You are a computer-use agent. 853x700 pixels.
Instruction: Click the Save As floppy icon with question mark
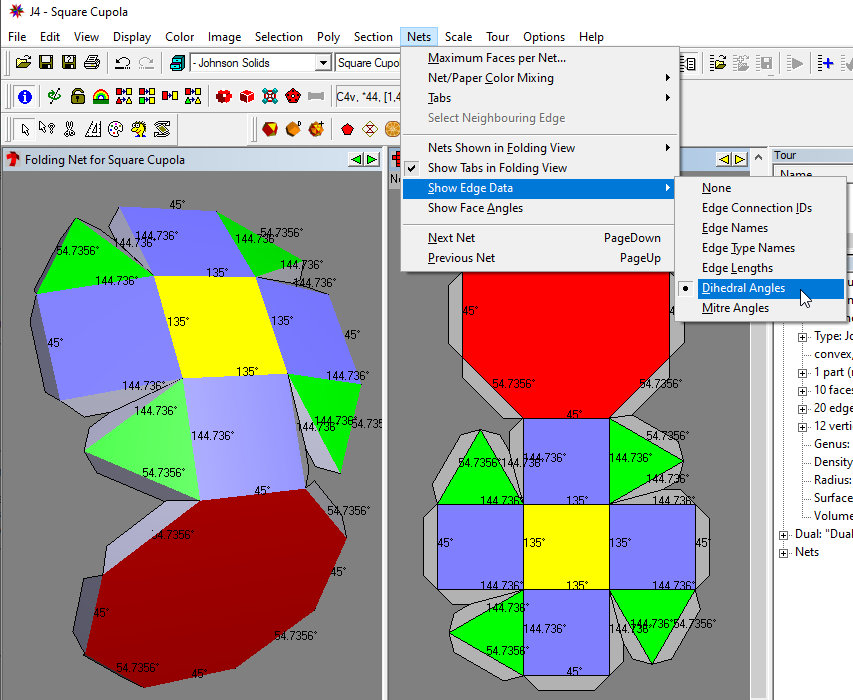pyautogui.click(x=69, y=63)
